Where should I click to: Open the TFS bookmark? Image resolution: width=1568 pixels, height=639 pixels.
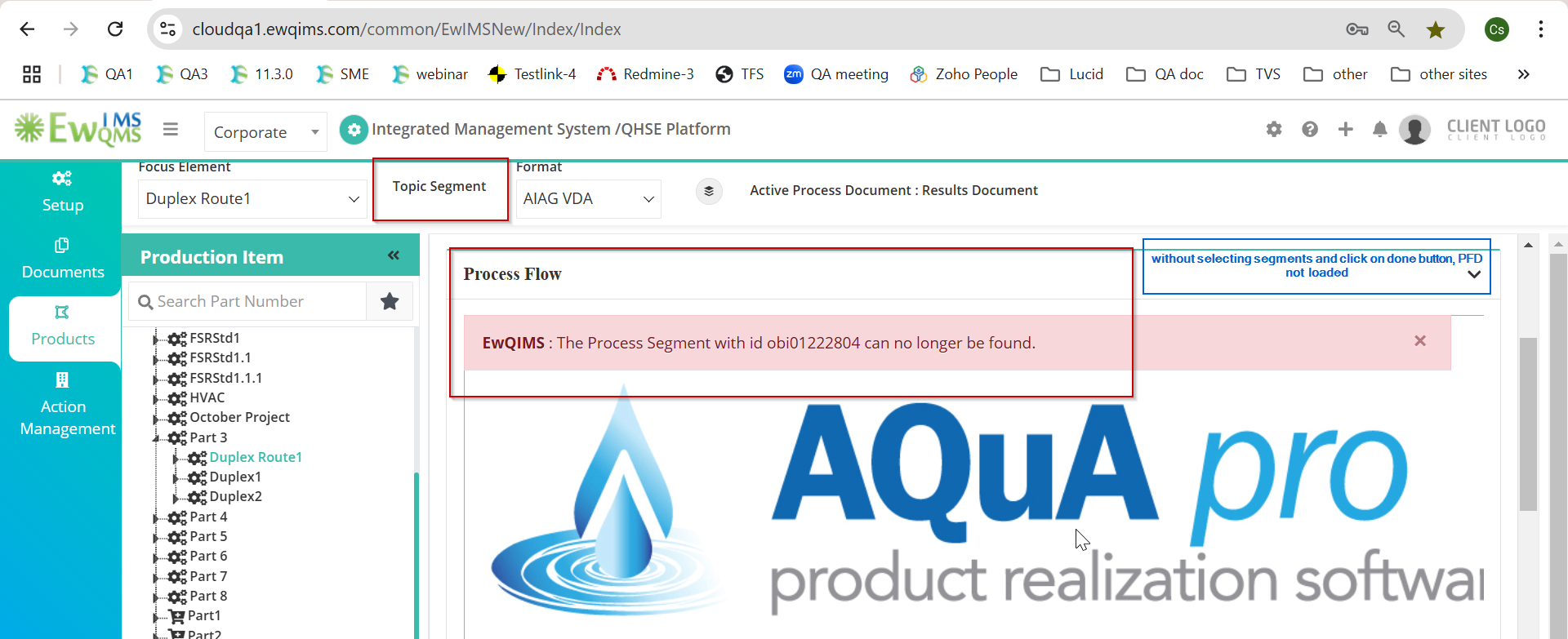click(x=739, y=74)
